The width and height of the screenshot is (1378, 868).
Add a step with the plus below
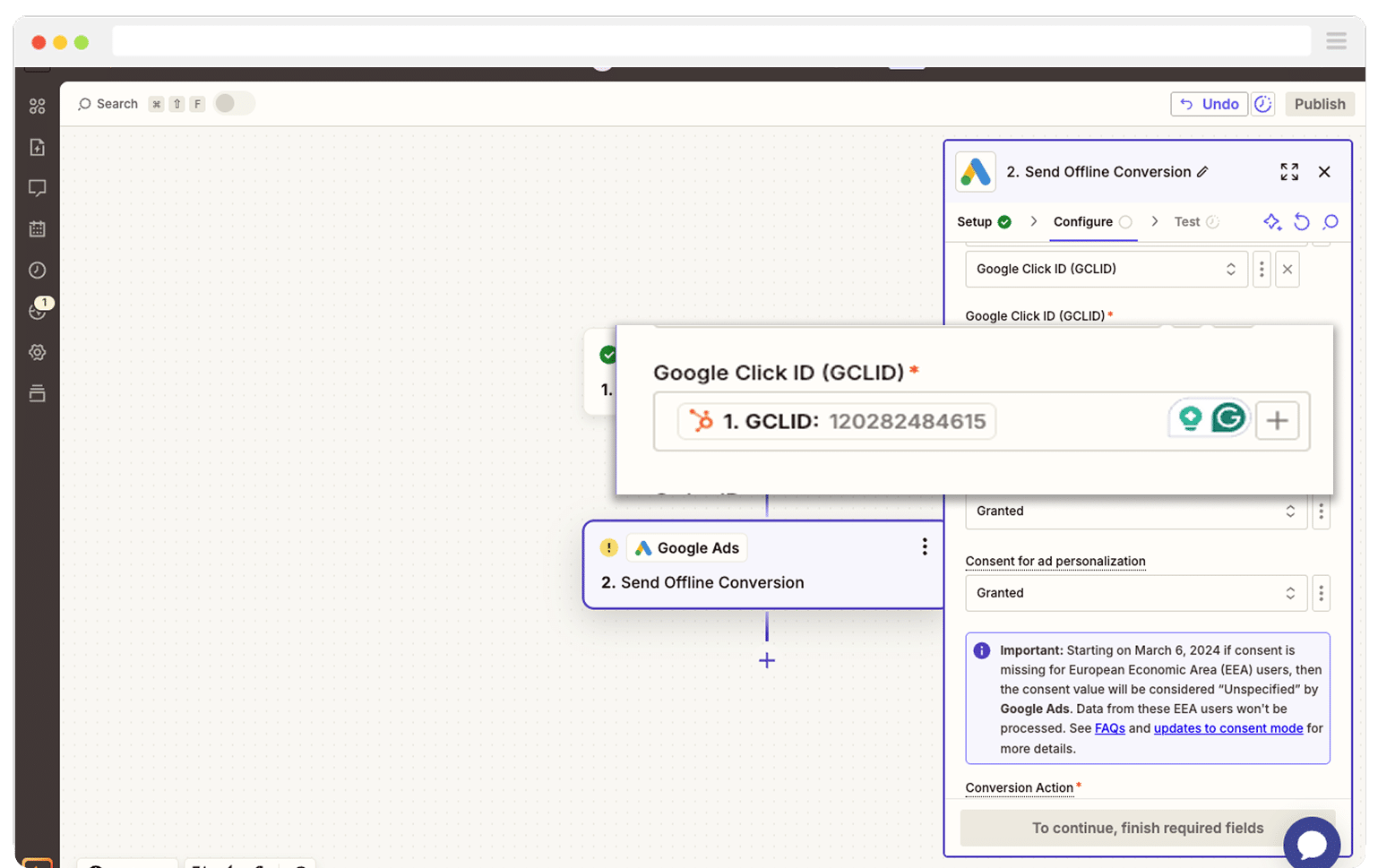pyautogui.click(x=767, y=661)
